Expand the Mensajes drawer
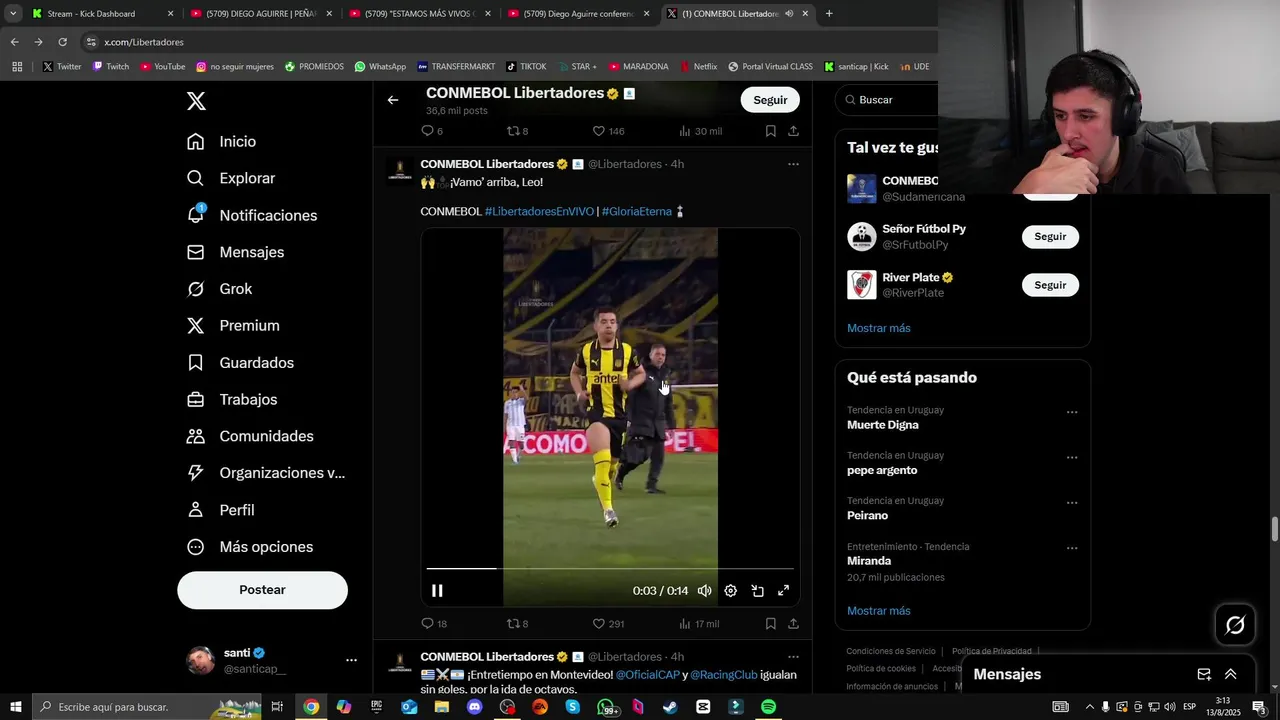This screenshot has height=720, width=1280. tap(1231, 675)
